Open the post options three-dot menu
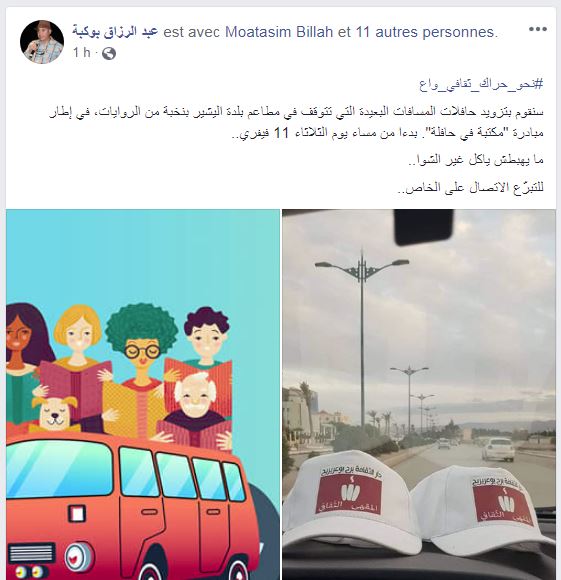 (x=537, y=29)
